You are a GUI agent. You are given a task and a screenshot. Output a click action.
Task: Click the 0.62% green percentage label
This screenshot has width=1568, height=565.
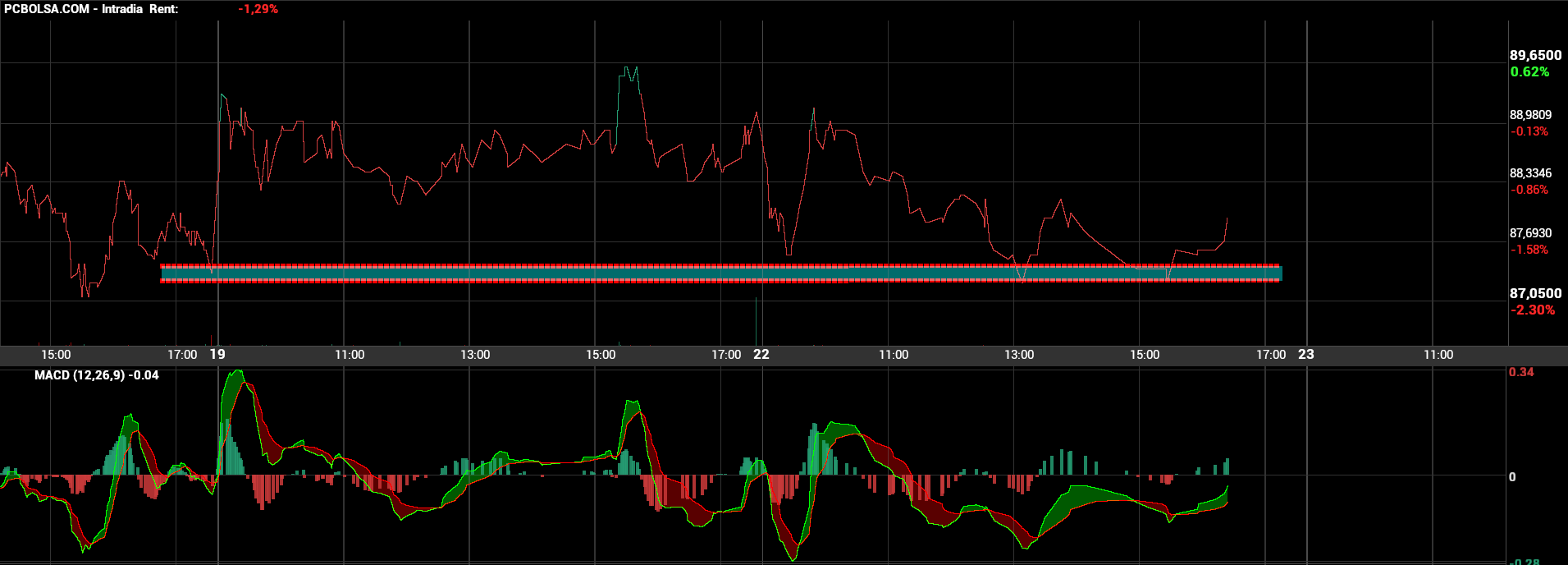1529,72
